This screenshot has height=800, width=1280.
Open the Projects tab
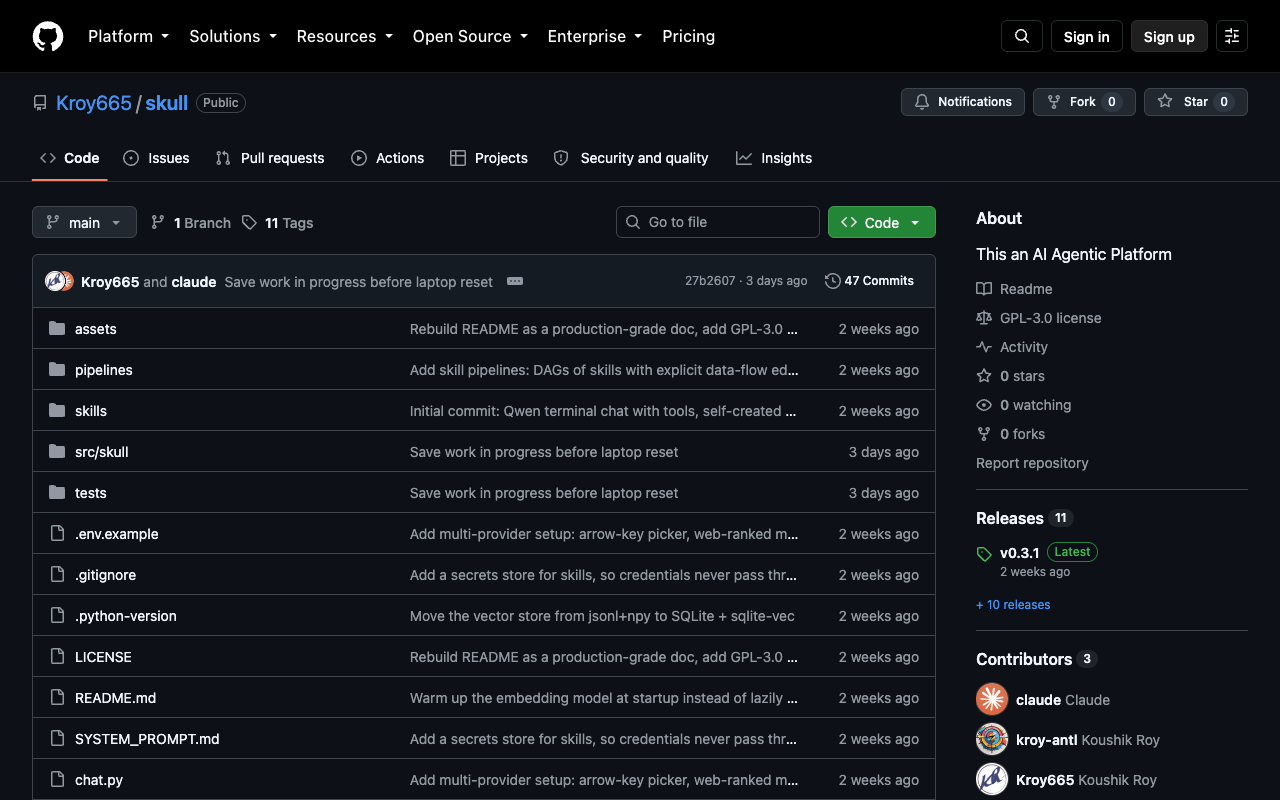489,158
